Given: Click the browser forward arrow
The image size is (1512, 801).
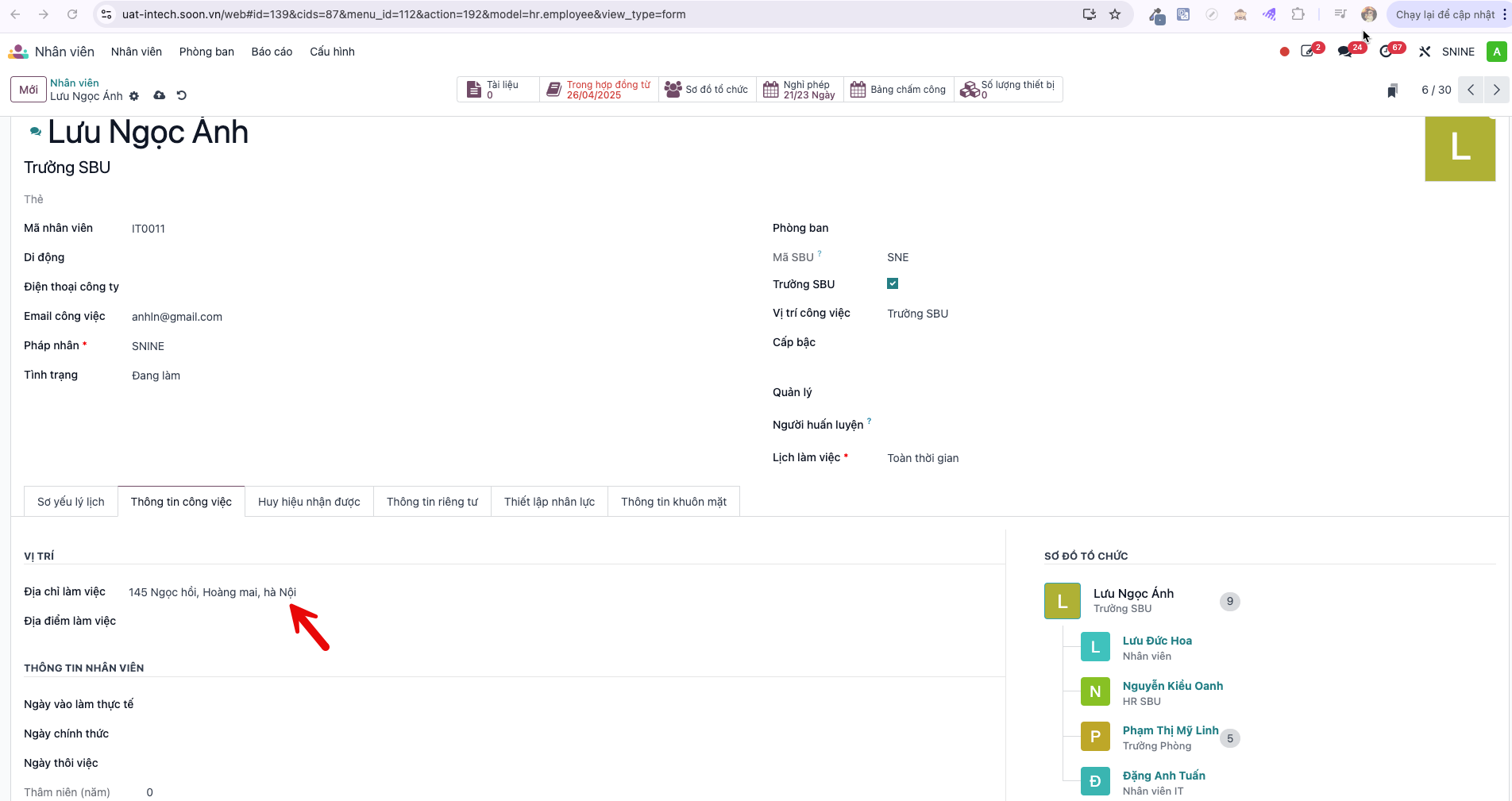Looking at the screenshot, I should [44, 14].
